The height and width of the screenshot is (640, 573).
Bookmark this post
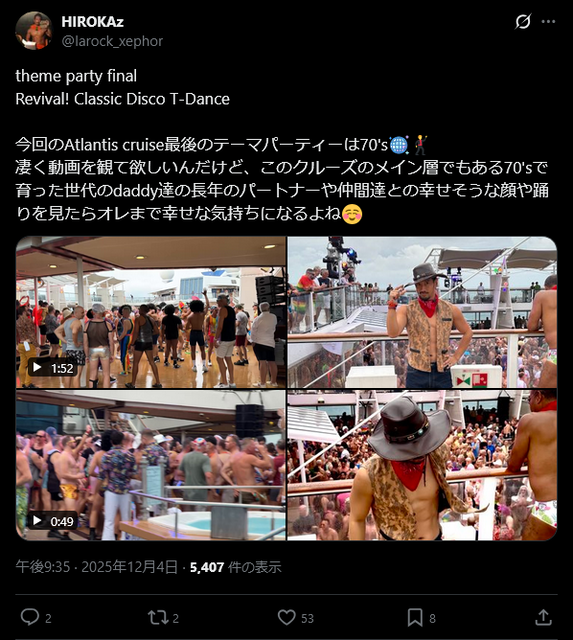tap(415, 617)
